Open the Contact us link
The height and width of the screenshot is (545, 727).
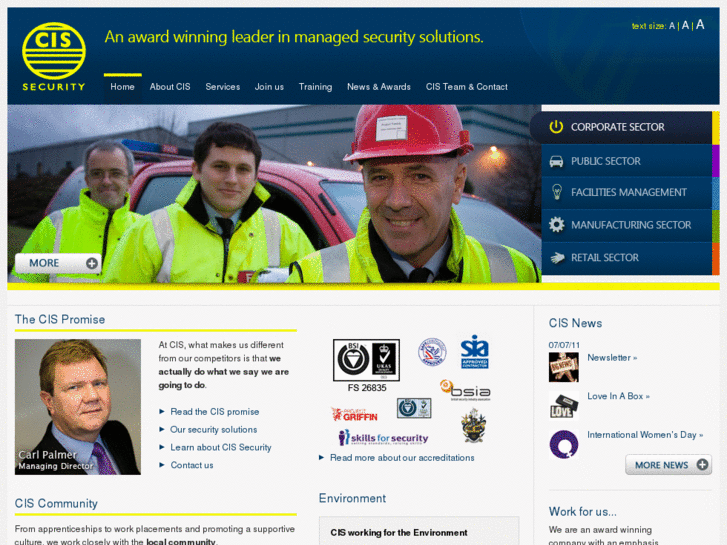pyautogui.click(x=192, y=465)
